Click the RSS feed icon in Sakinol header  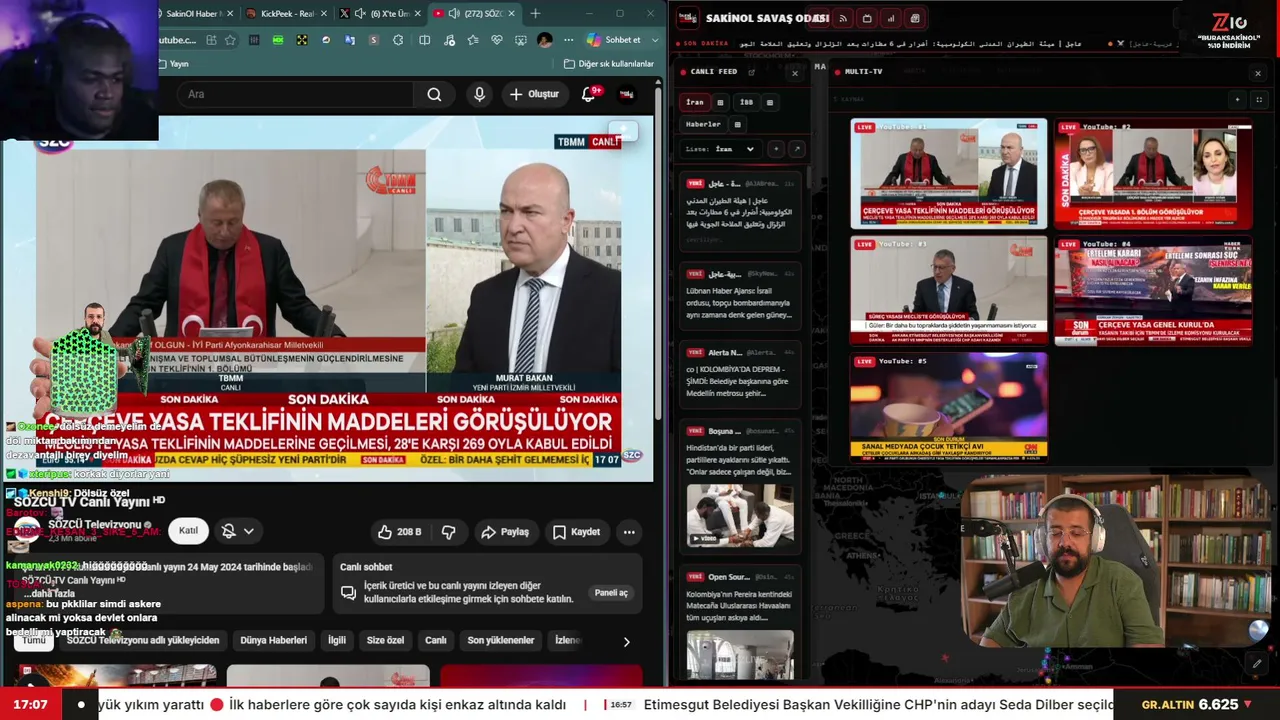tap(843, 18)
